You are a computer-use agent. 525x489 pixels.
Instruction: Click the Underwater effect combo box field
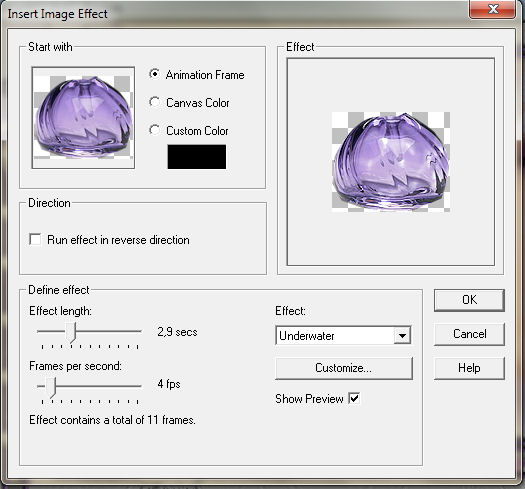(344, 335)
